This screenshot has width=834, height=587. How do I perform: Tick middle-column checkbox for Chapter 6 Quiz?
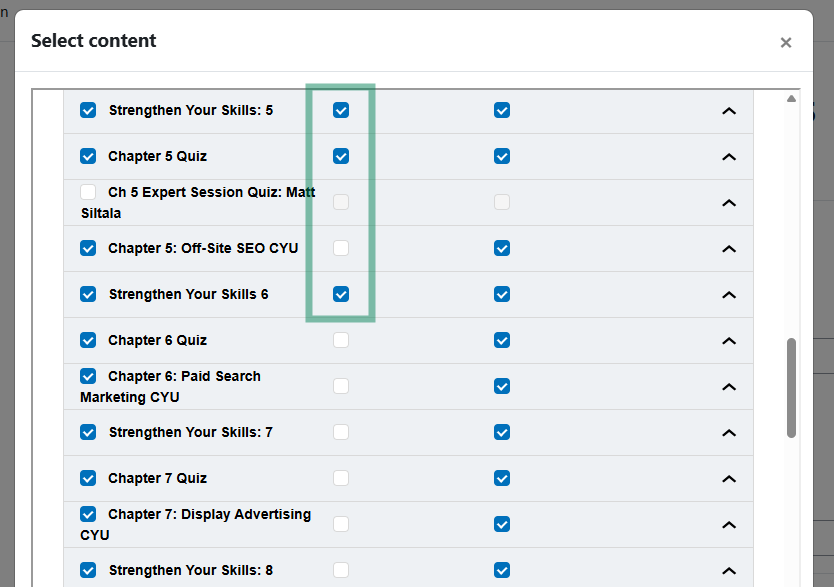pos(341,340)
